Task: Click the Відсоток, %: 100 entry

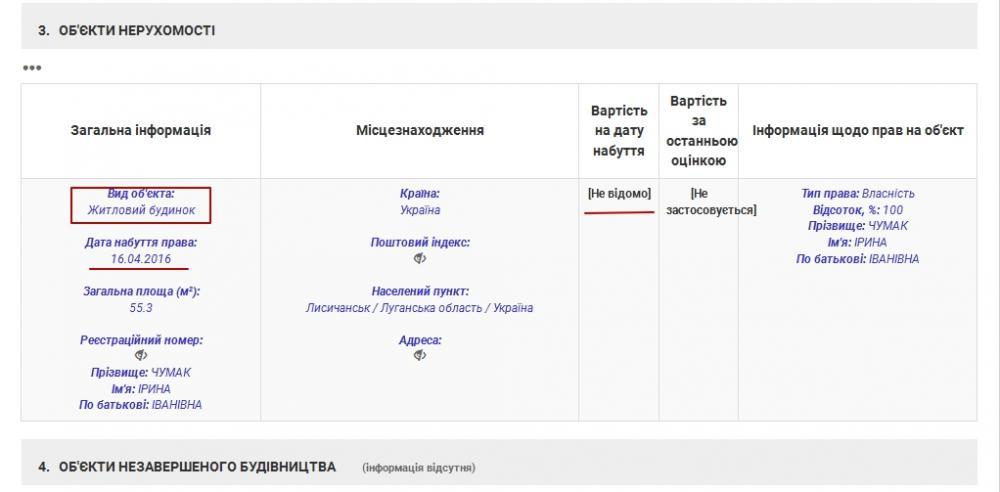Action: pyautogui.click(x=858, y=210)
